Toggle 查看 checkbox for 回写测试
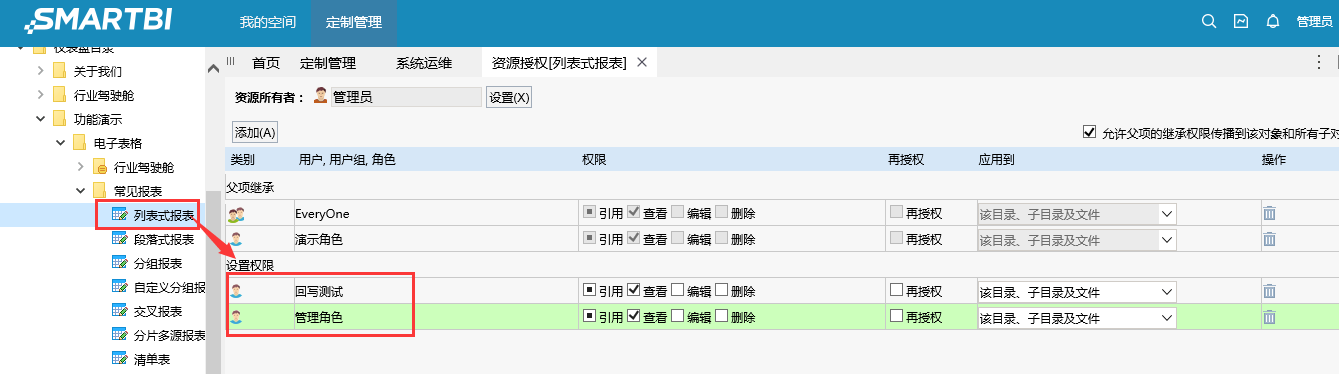 (633, 291)
